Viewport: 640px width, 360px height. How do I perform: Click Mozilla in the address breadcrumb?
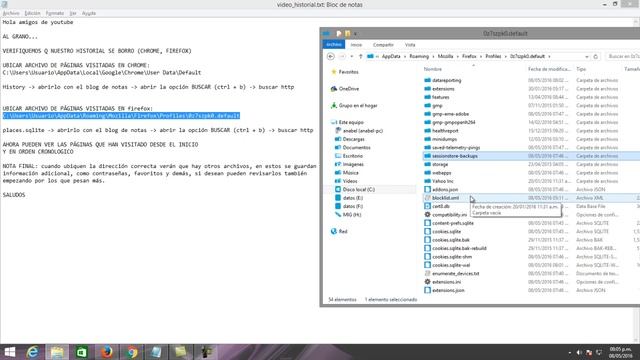click(x=445, y=56)
